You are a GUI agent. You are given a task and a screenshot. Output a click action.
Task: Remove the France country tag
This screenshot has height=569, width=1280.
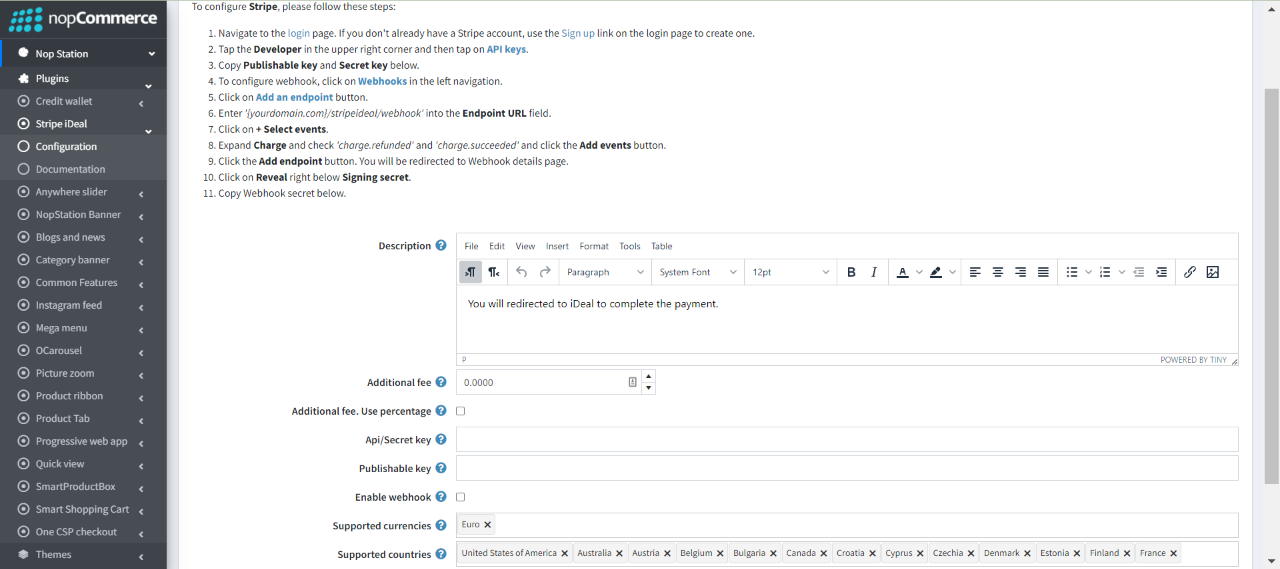click(x=1174, y=553)
